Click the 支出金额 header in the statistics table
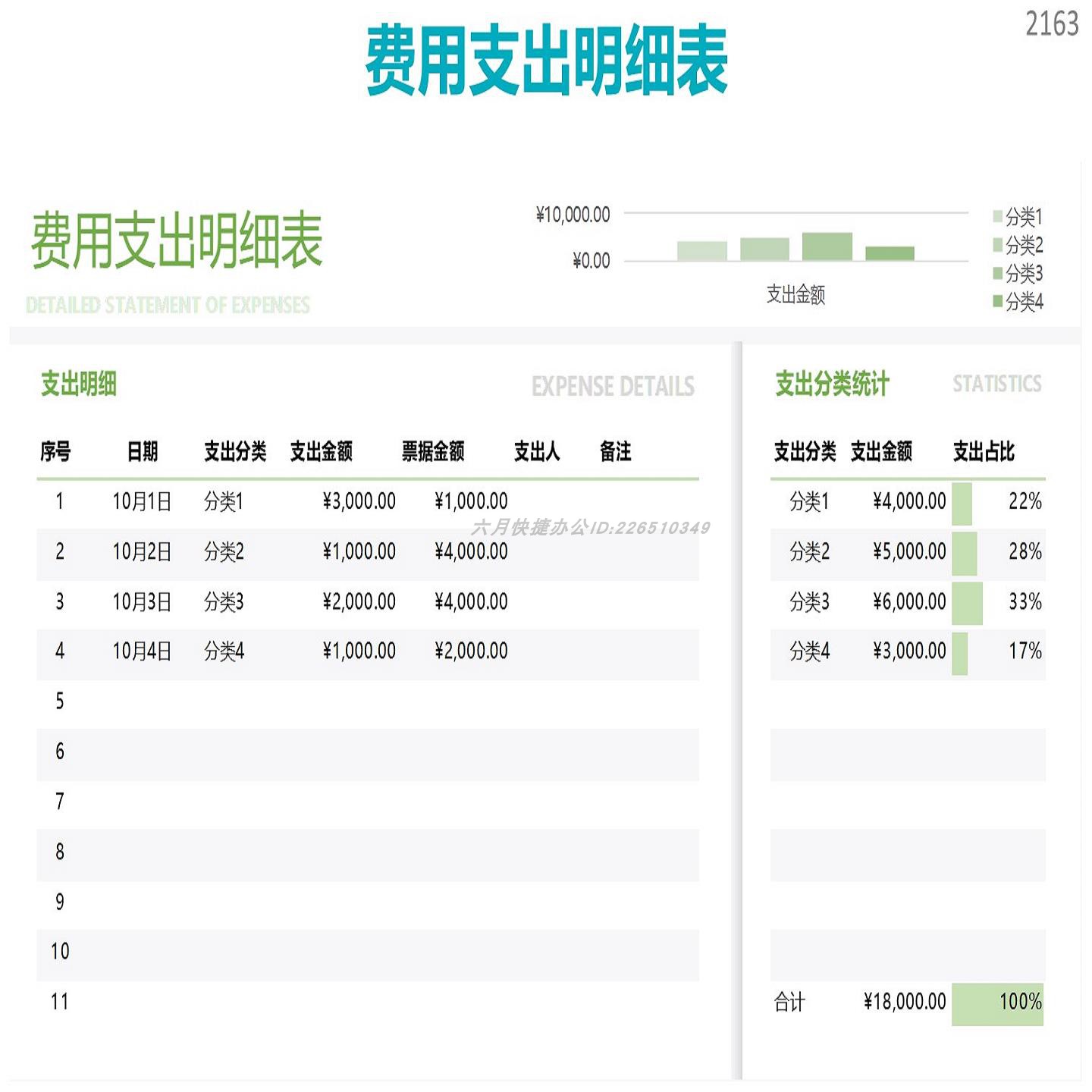 click(x=881, y=452)
